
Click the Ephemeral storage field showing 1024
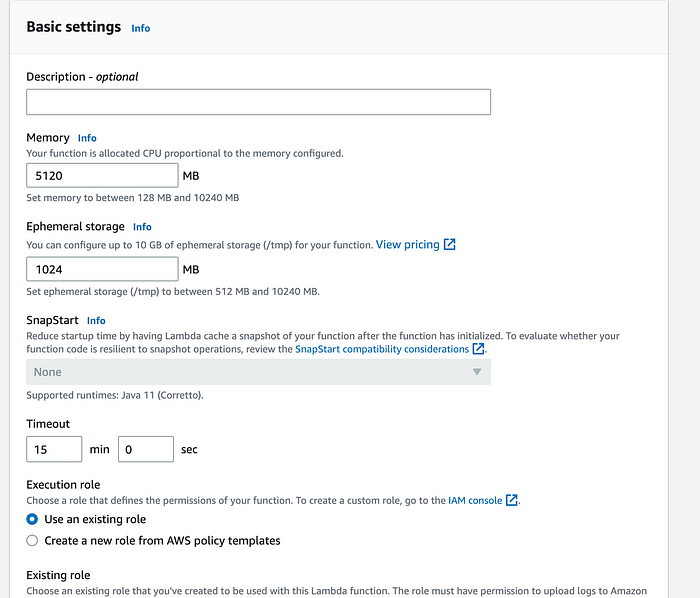tap(102, 269)
